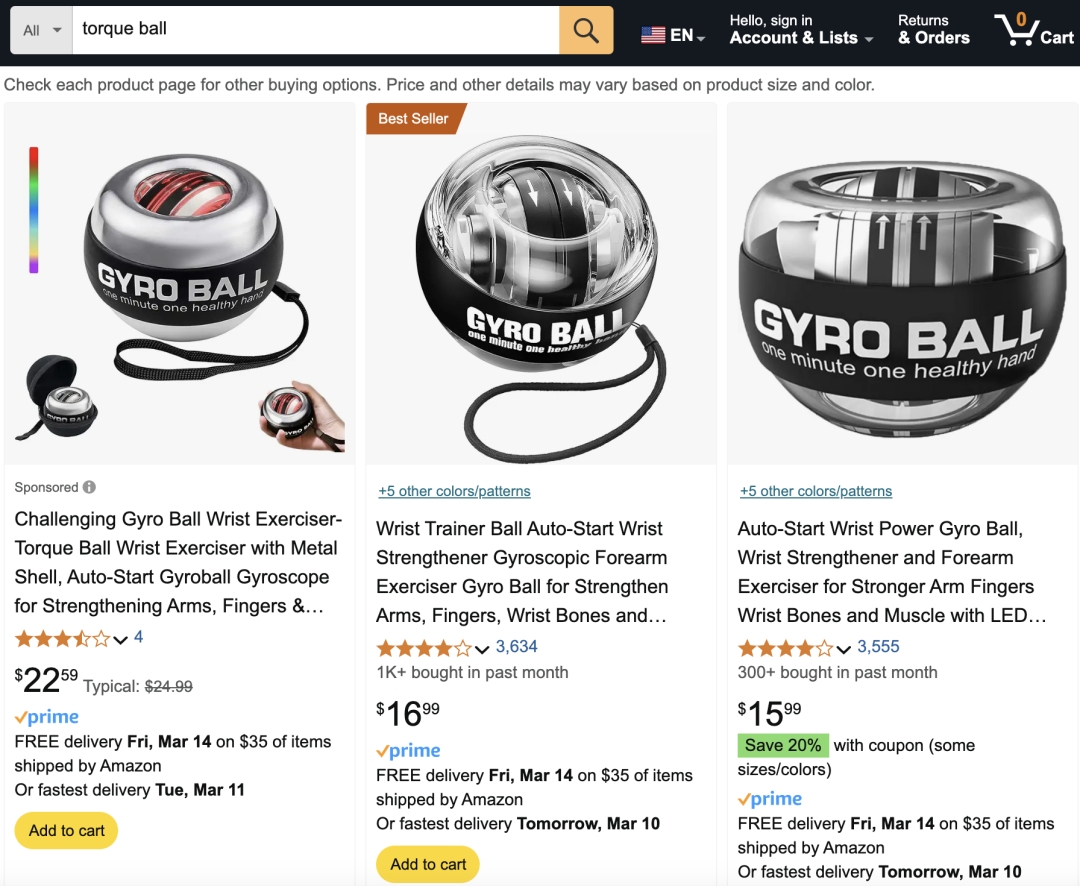Open Returns & Orders page
The image size is (1080, 886).
coord(933,30)
